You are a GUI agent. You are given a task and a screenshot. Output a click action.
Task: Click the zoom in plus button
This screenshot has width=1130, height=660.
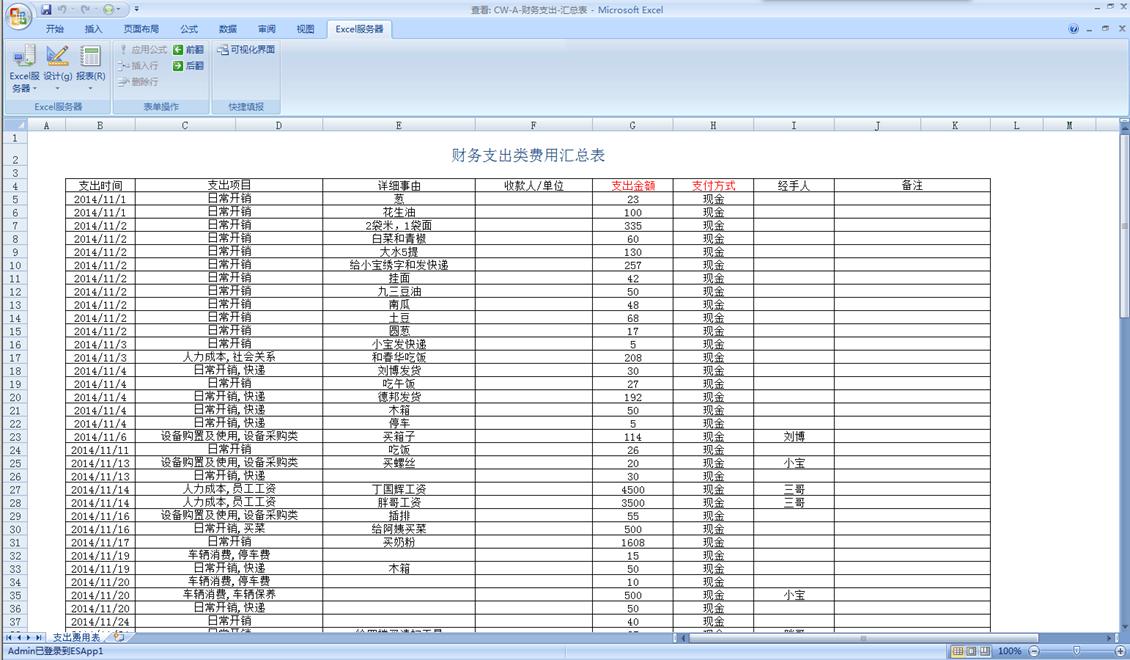tap(1119, 651)
